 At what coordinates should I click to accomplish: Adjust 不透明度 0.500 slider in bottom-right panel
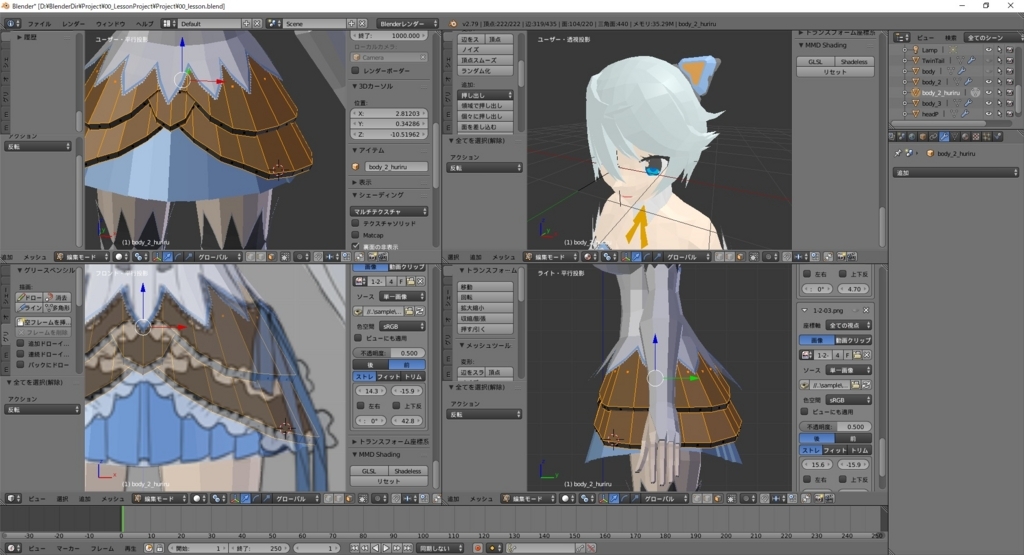(836, 426)
